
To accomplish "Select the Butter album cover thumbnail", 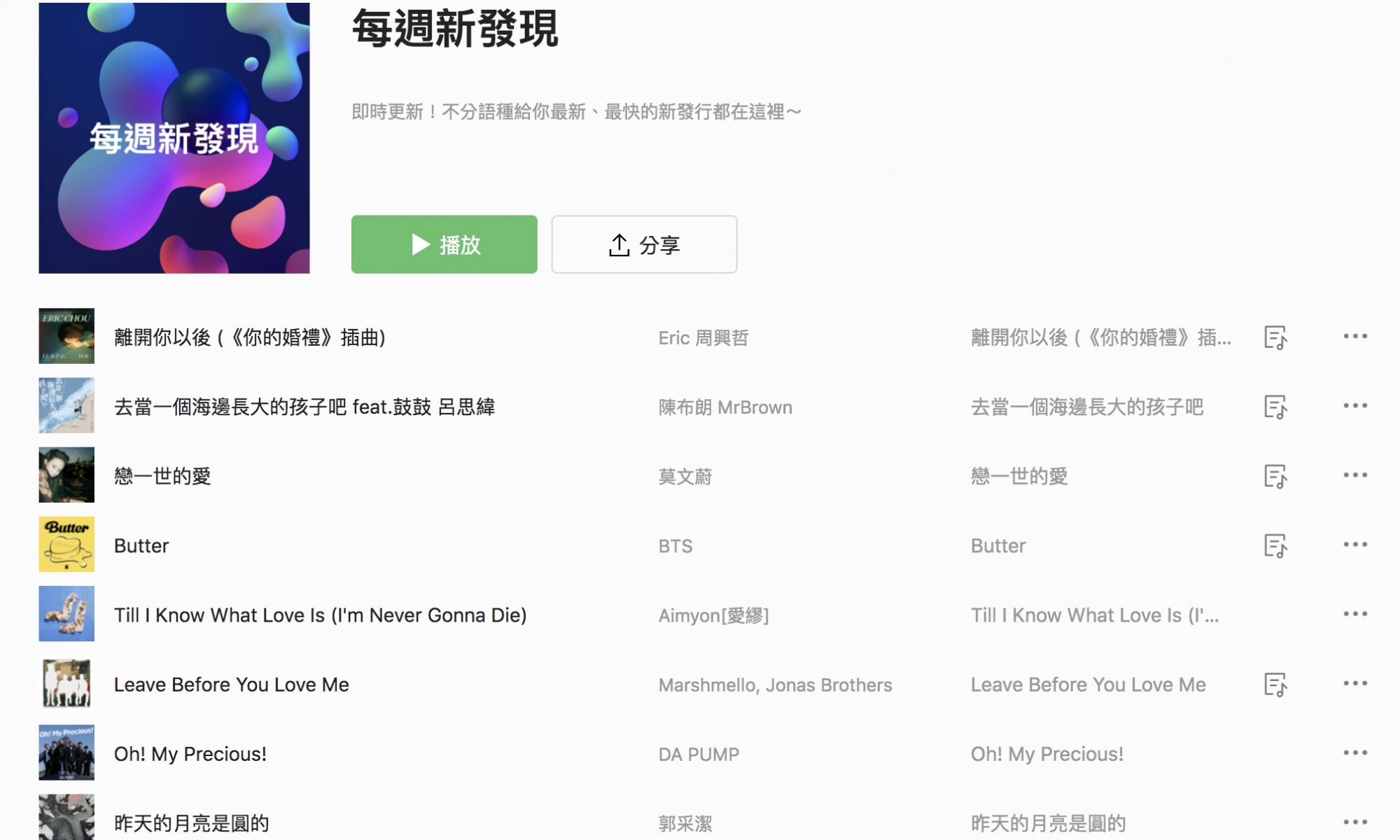I will [66, 545].
